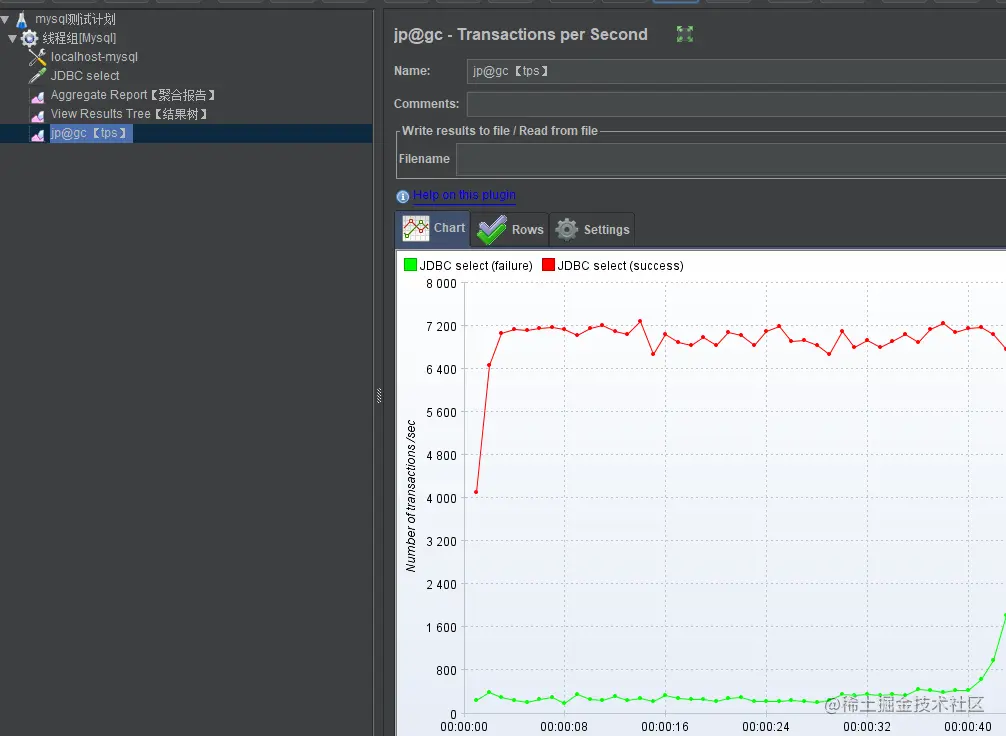Switch to the Settings tab
Image resolution: width=1006 pixels, height=736 pixels.
592,230
